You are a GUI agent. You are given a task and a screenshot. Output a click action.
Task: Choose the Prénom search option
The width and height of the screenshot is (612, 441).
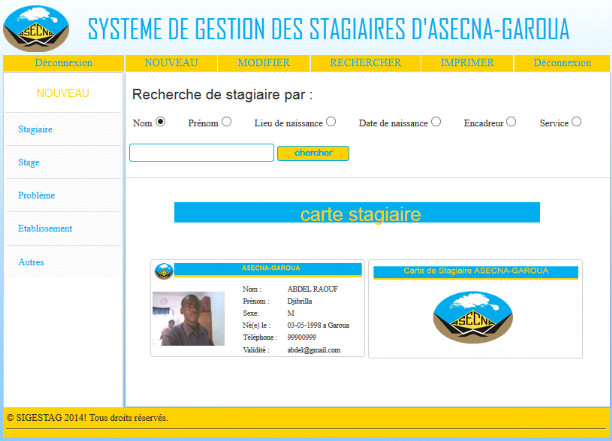click(226, 122)
